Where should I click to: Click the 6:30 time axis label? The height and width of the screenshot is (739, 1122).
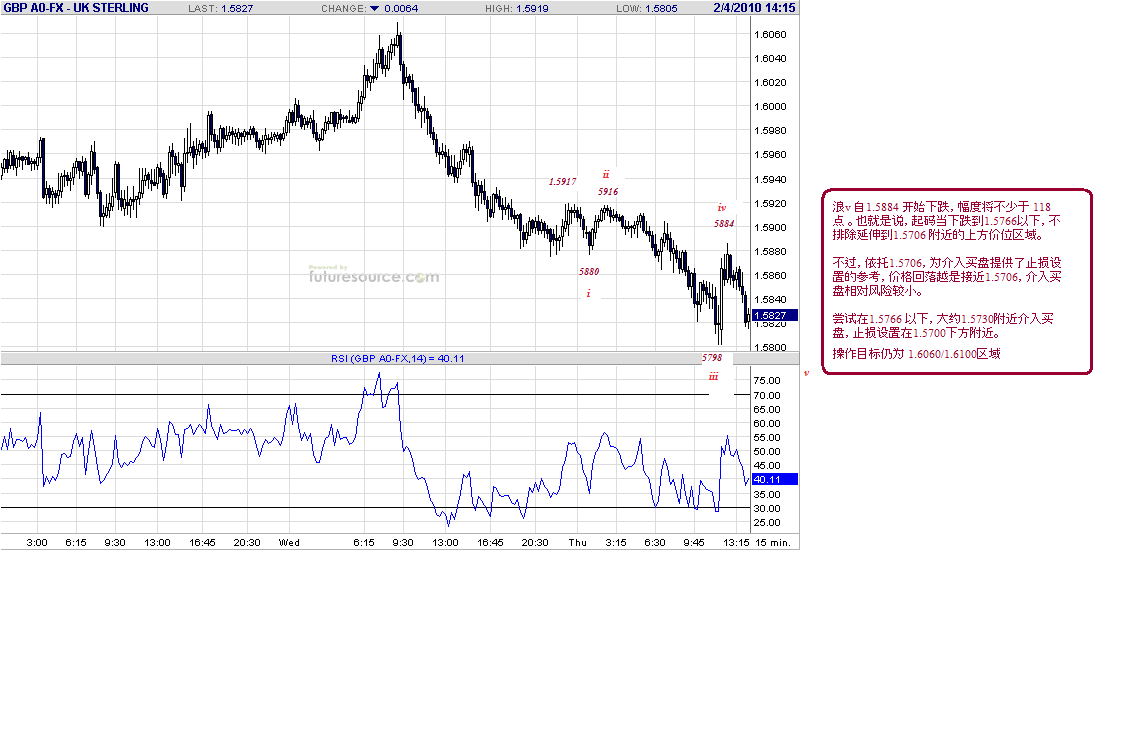pos(655,542)
